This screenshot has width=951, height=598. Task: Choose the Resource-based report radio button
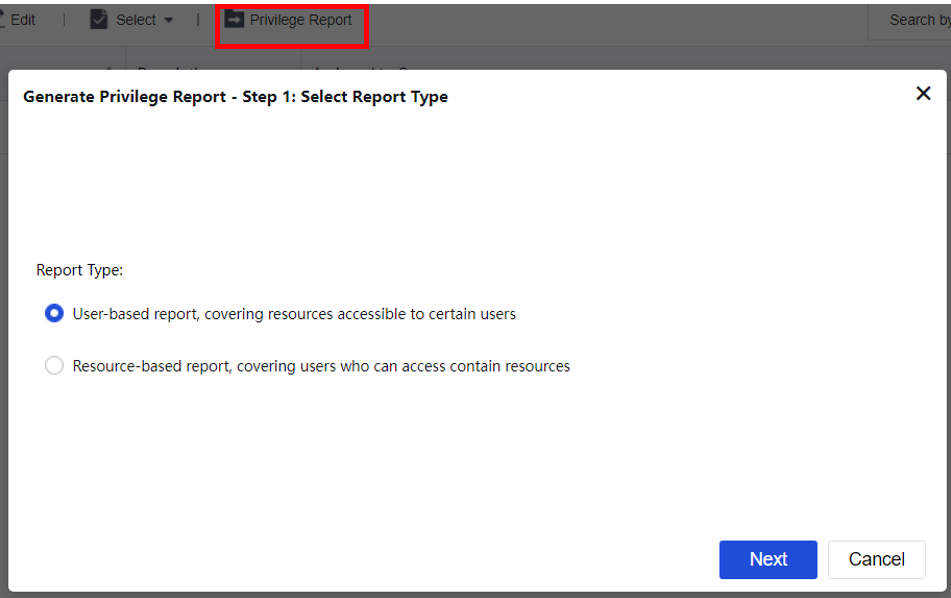pyautogui.click(x=54, y=366)
